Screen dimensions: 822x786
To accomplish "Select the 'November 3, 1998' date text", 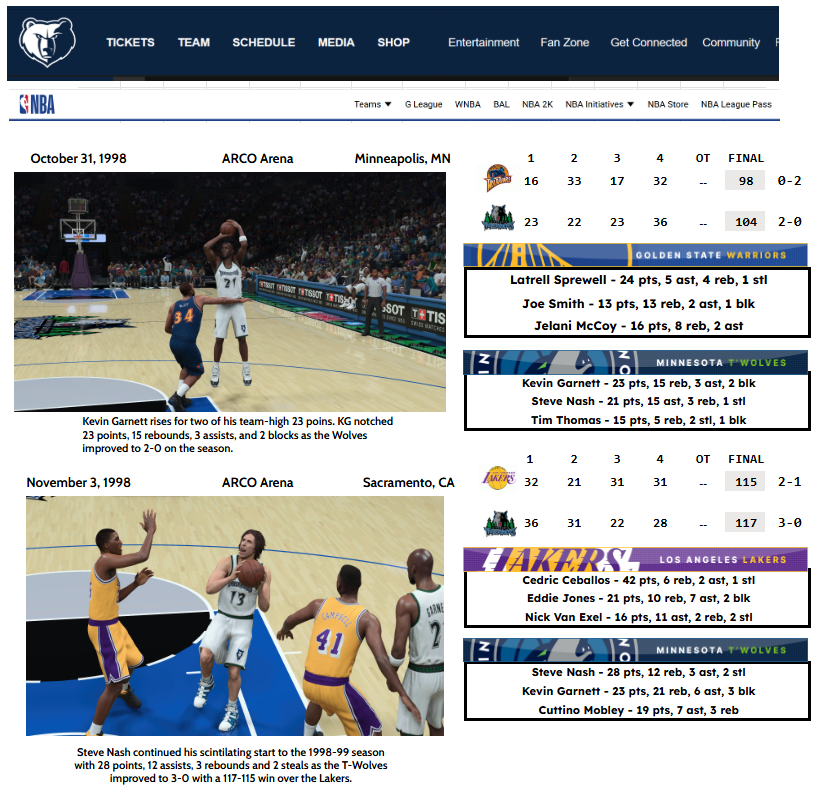I will tap(79, 482).
